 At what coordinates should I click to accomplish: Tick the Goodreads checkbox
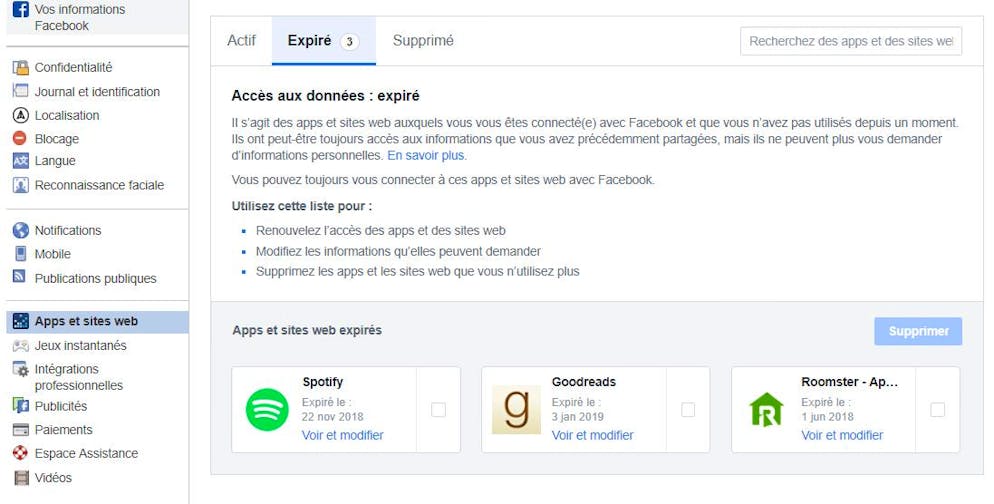(688, 410)
